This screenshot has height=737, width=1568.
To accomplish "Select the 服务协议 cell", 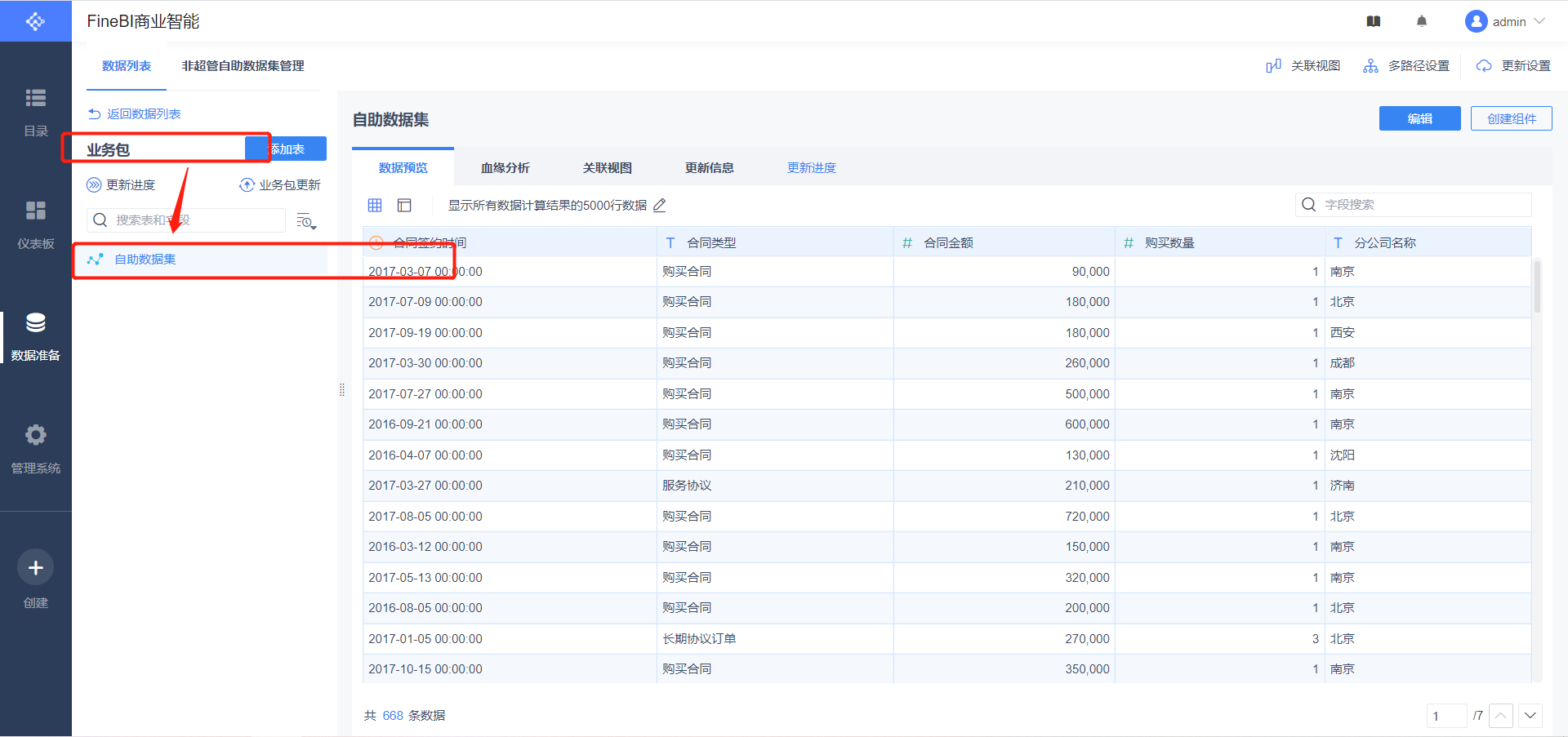I will point(775,486).
